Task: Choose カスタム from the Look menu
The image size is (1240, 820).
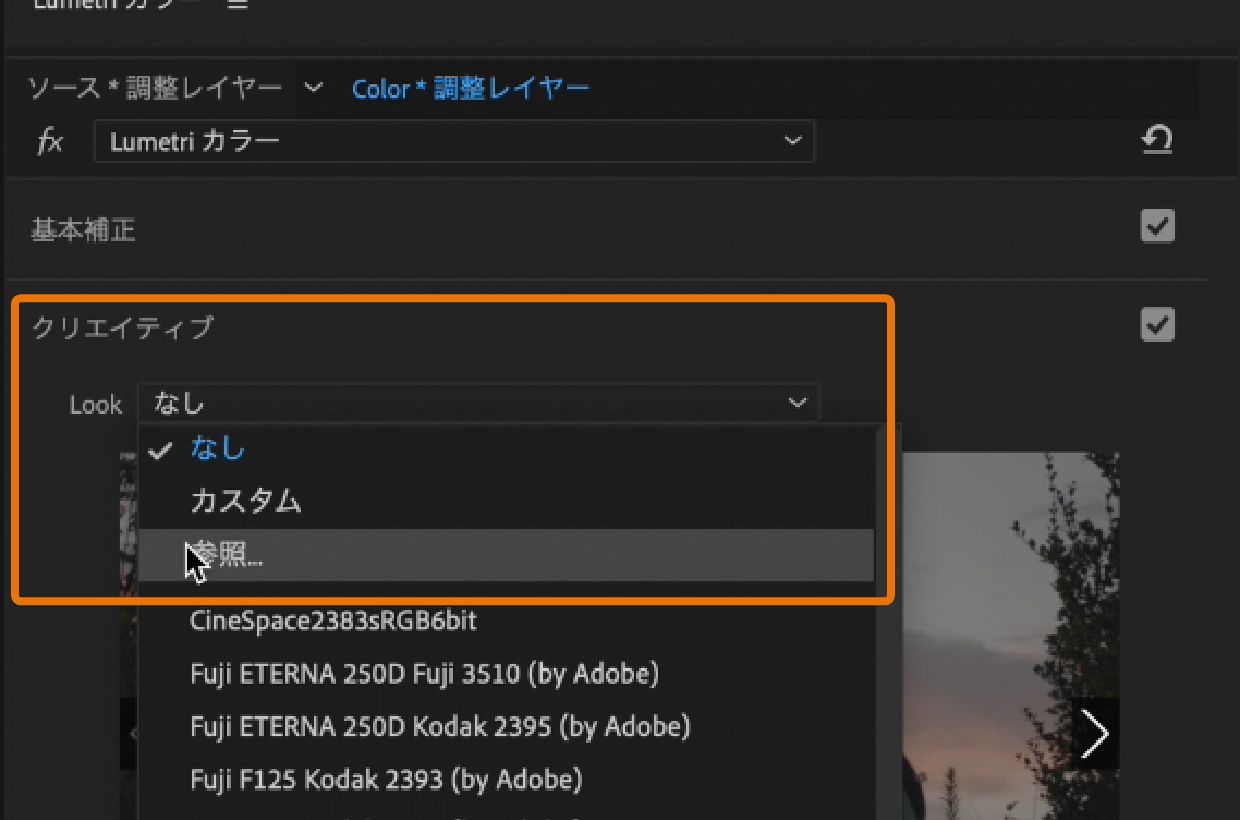Action: coord(245,501)
